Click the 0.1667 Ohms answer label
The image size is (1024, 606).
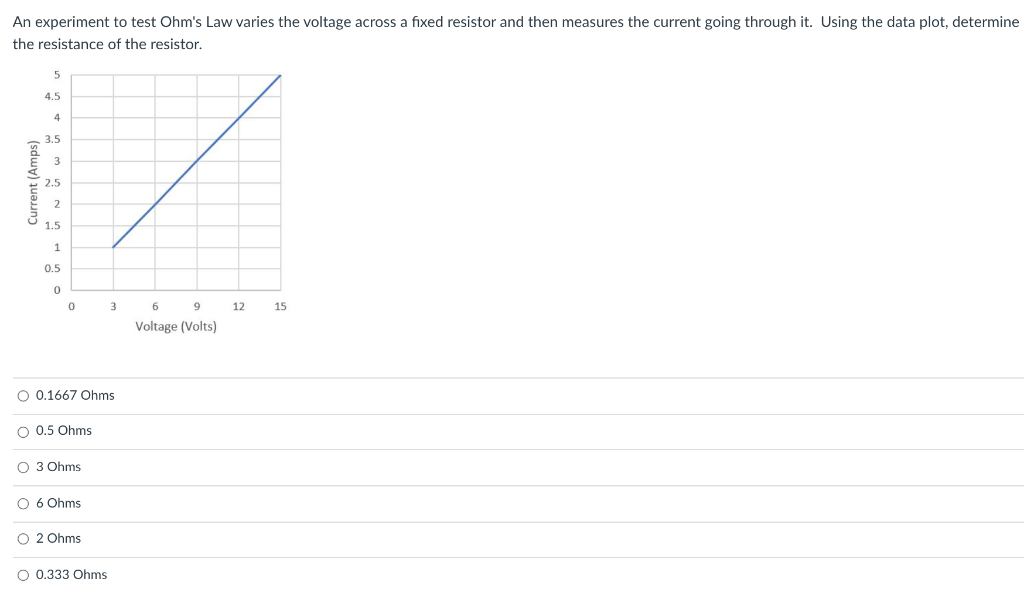[74, 395]
